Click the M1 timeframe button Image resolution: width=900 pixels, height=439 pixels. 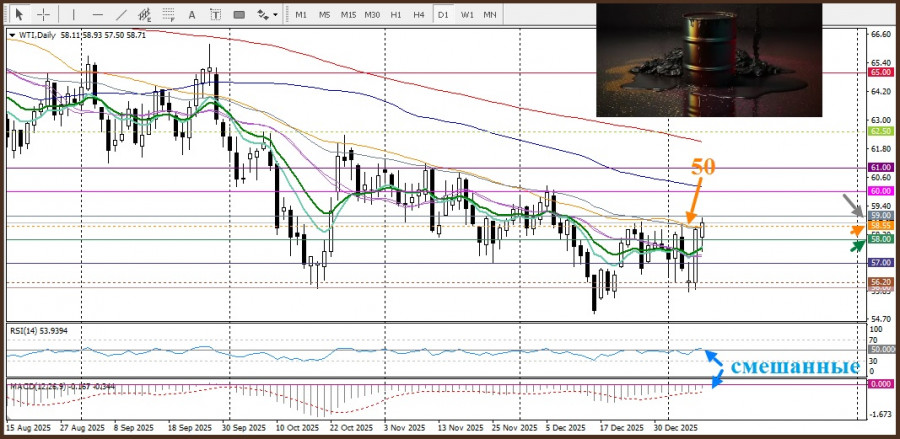coord(301,15)
